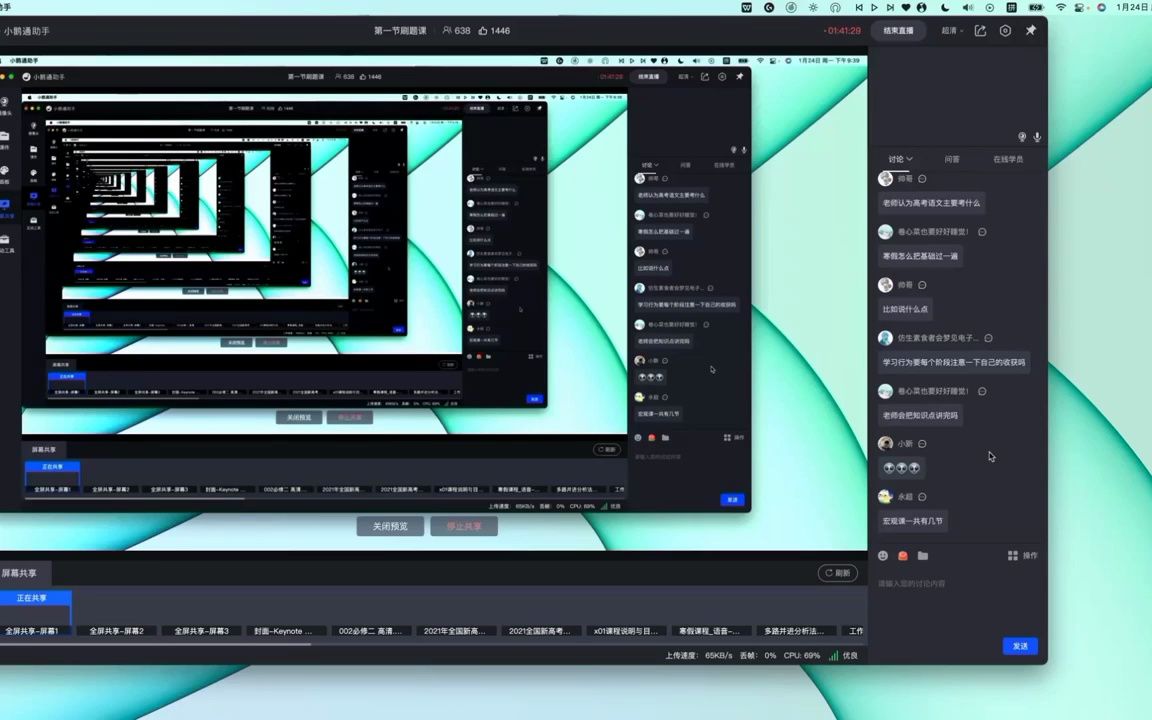
Task: Click the share/export icon in top bar
Action: point(980,31)
